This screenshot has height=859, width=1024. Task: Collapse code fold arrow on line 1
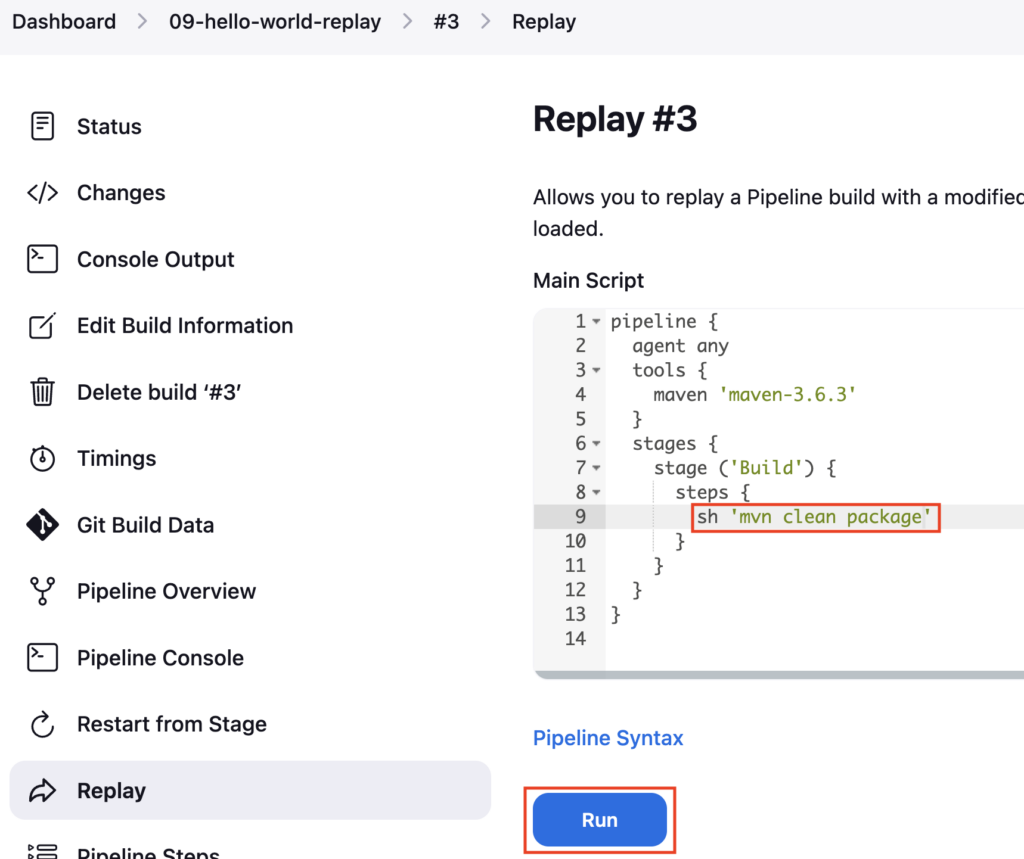pyautogui.click(x=596, y=321)
